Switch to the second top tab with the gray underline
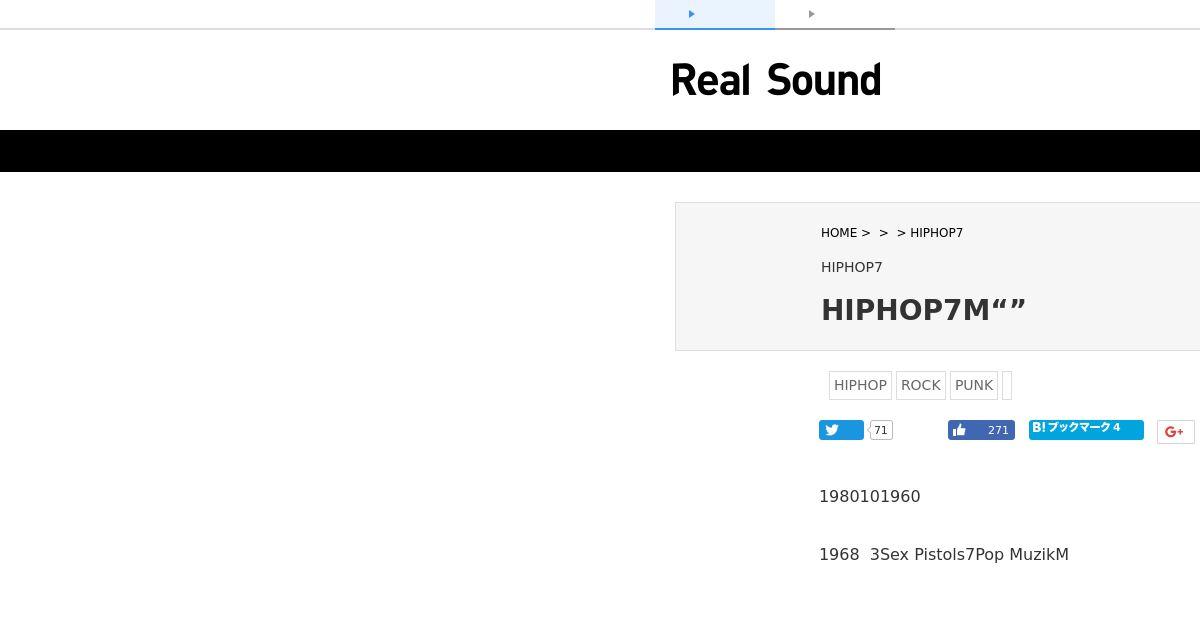The height and width of the screenshot is (630, 1200). click(835, 15)
